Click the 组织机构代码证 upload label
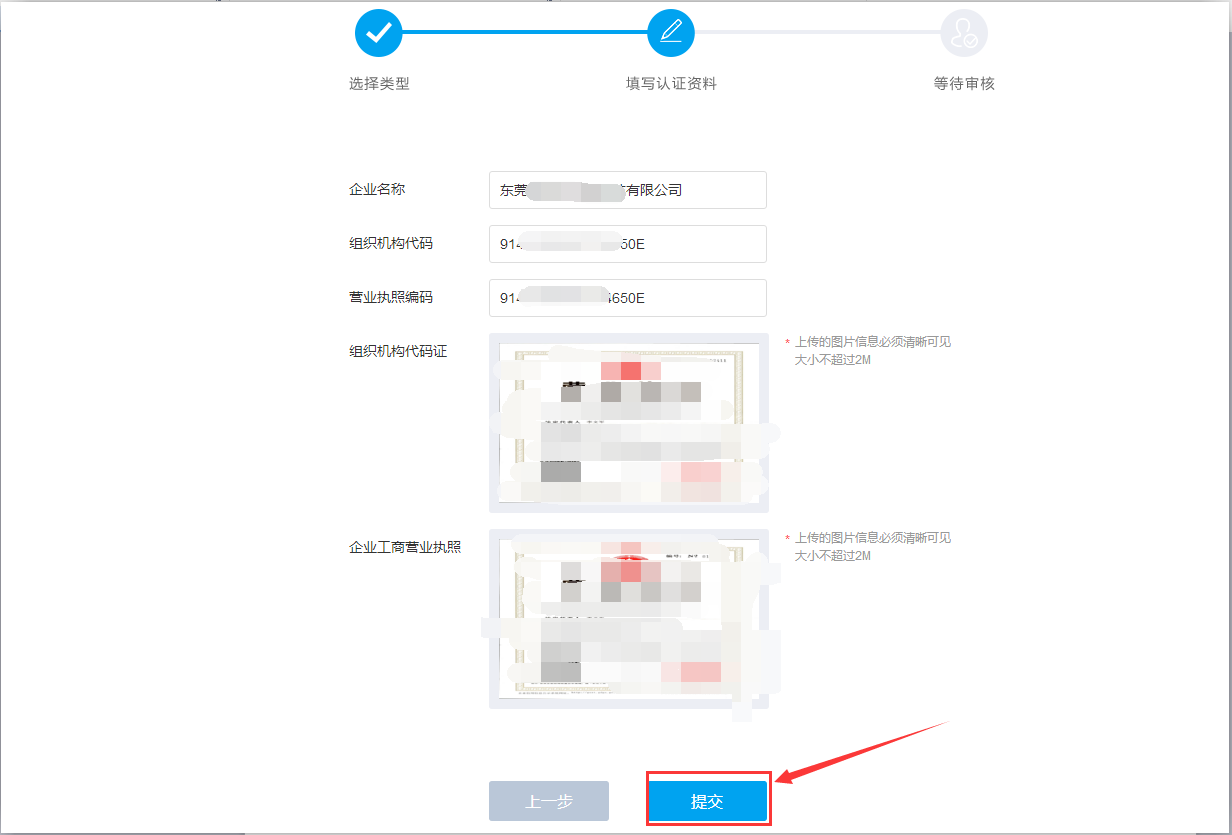Viewport: 1232px width, 835px height. point(398,351)
